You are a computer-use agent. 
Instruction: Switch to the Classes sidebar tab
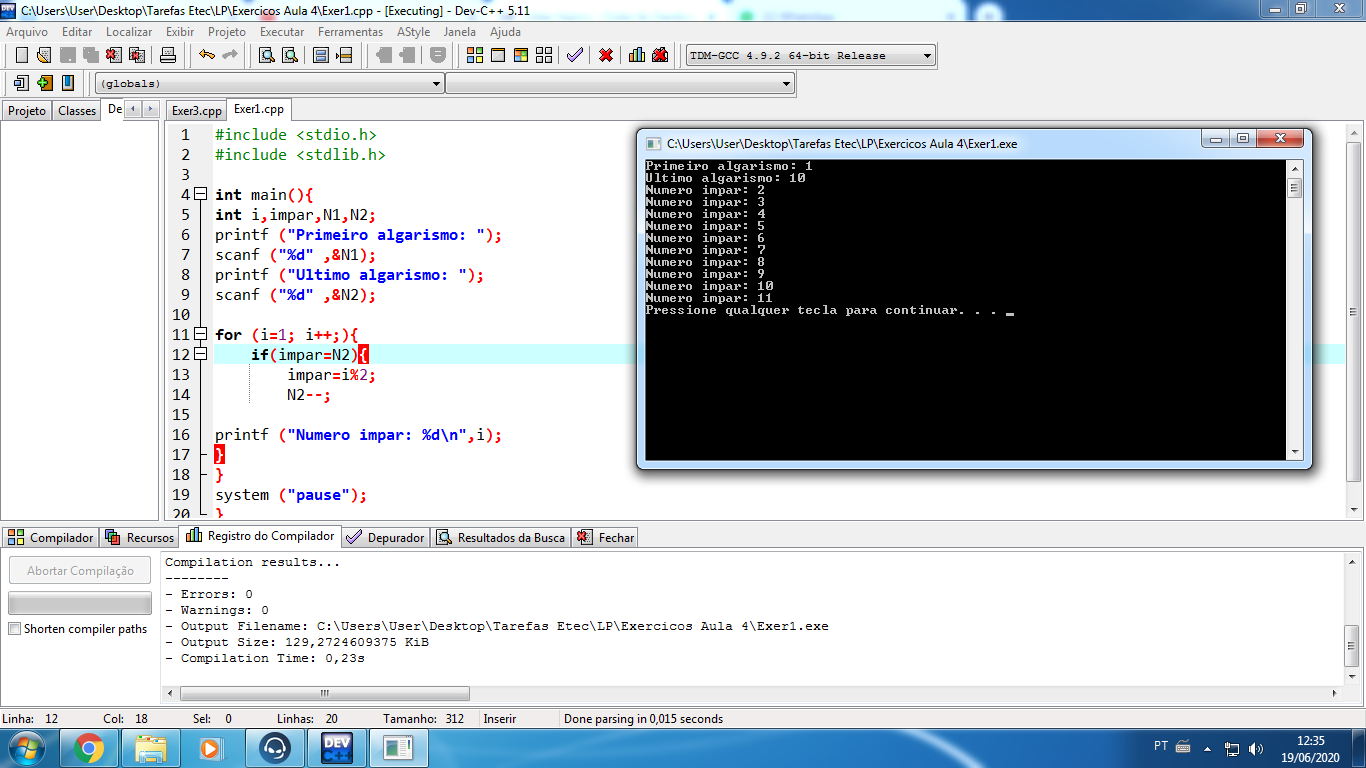(77, 110)
